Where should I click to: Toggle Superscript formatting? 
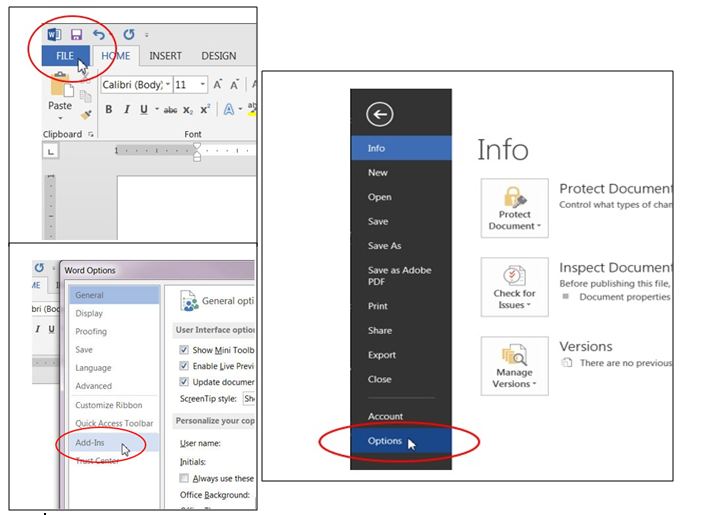[x=205, y=110]
